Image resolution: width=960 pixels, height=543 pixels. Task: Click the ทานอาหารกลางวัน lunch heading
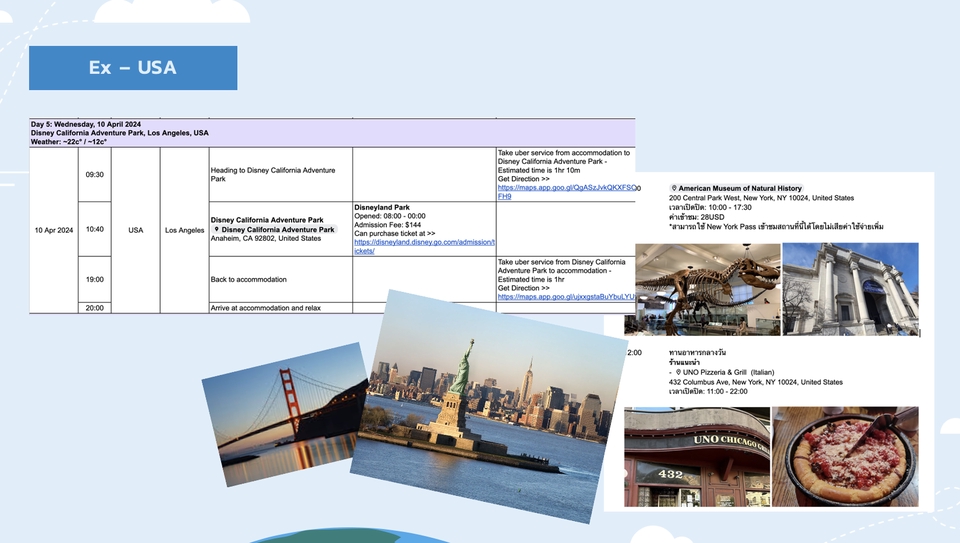click(x=697, y=353)
